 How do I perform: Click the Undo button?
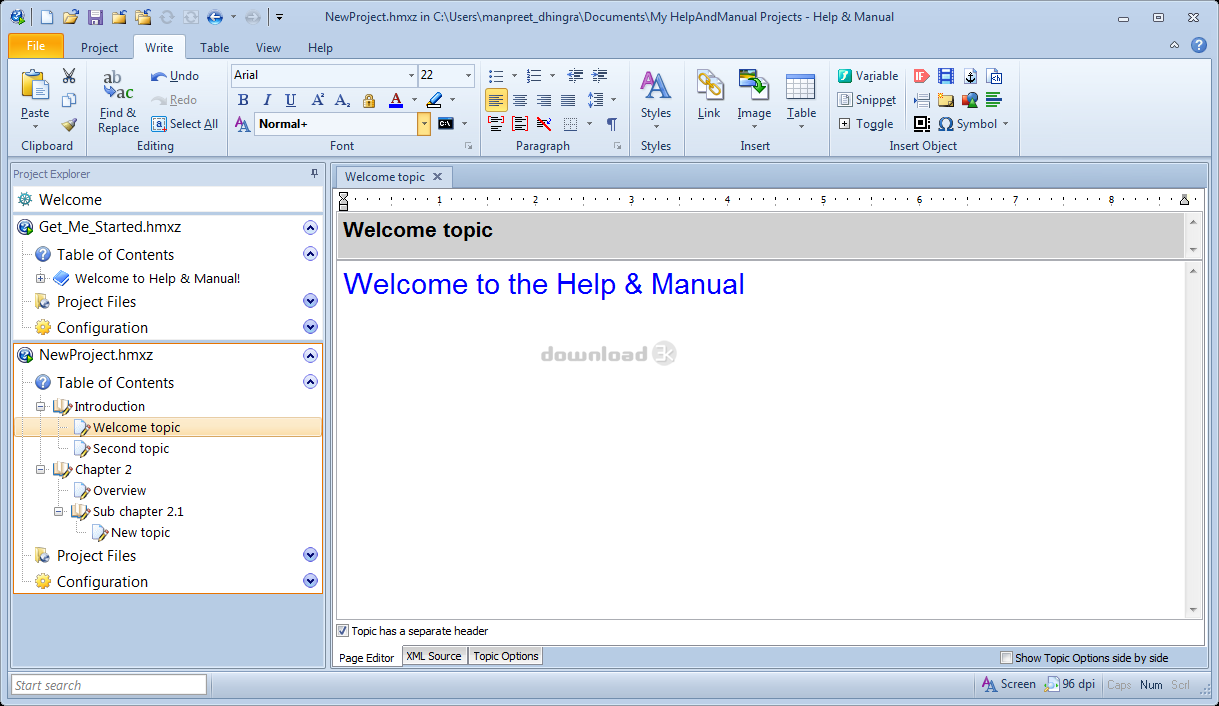point(175,76)
